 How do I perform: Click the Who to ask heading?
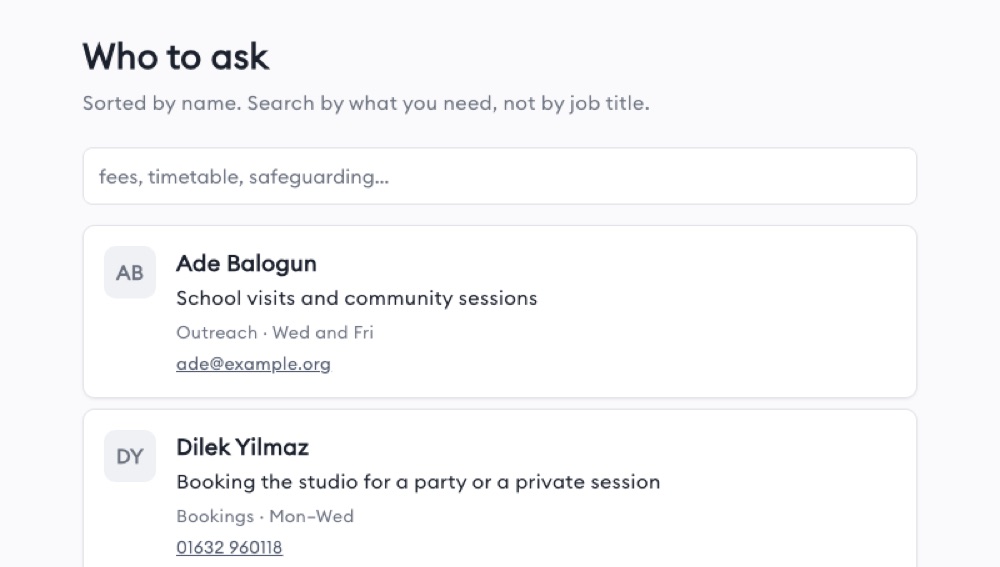175,57
